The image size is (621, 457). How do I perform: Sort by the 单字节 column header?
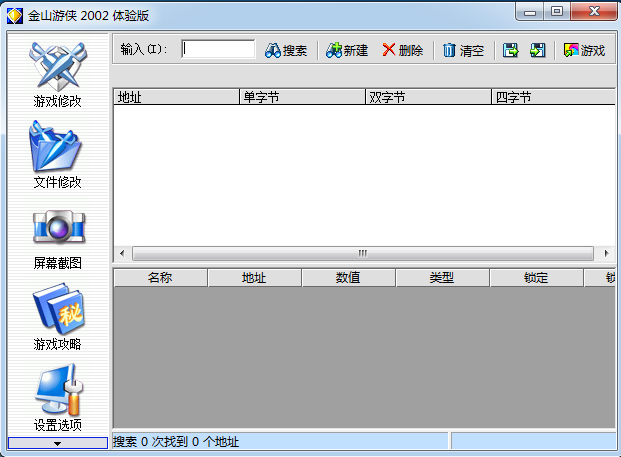tap(302, 97)
